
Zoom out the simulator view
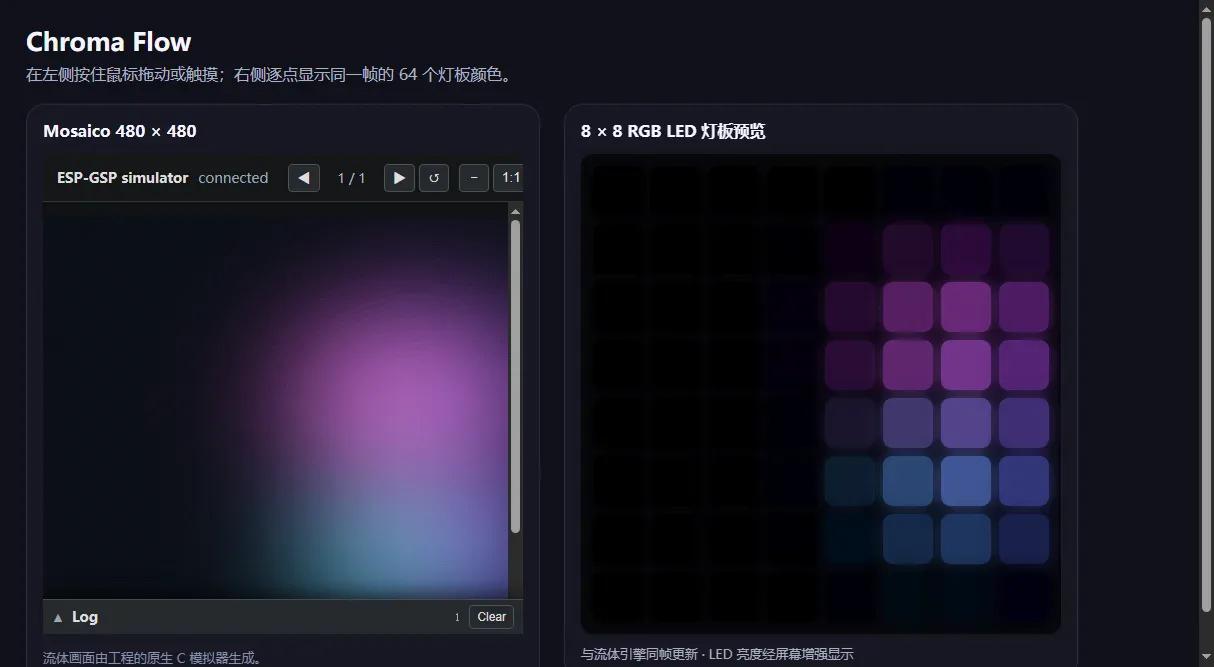tap(474, 178)
